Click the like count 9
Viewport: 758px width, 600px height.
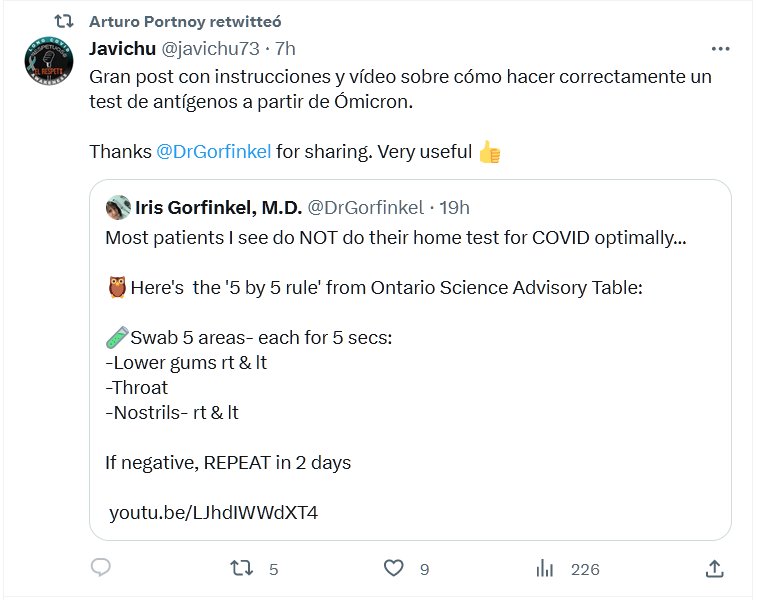coord(424,569)
